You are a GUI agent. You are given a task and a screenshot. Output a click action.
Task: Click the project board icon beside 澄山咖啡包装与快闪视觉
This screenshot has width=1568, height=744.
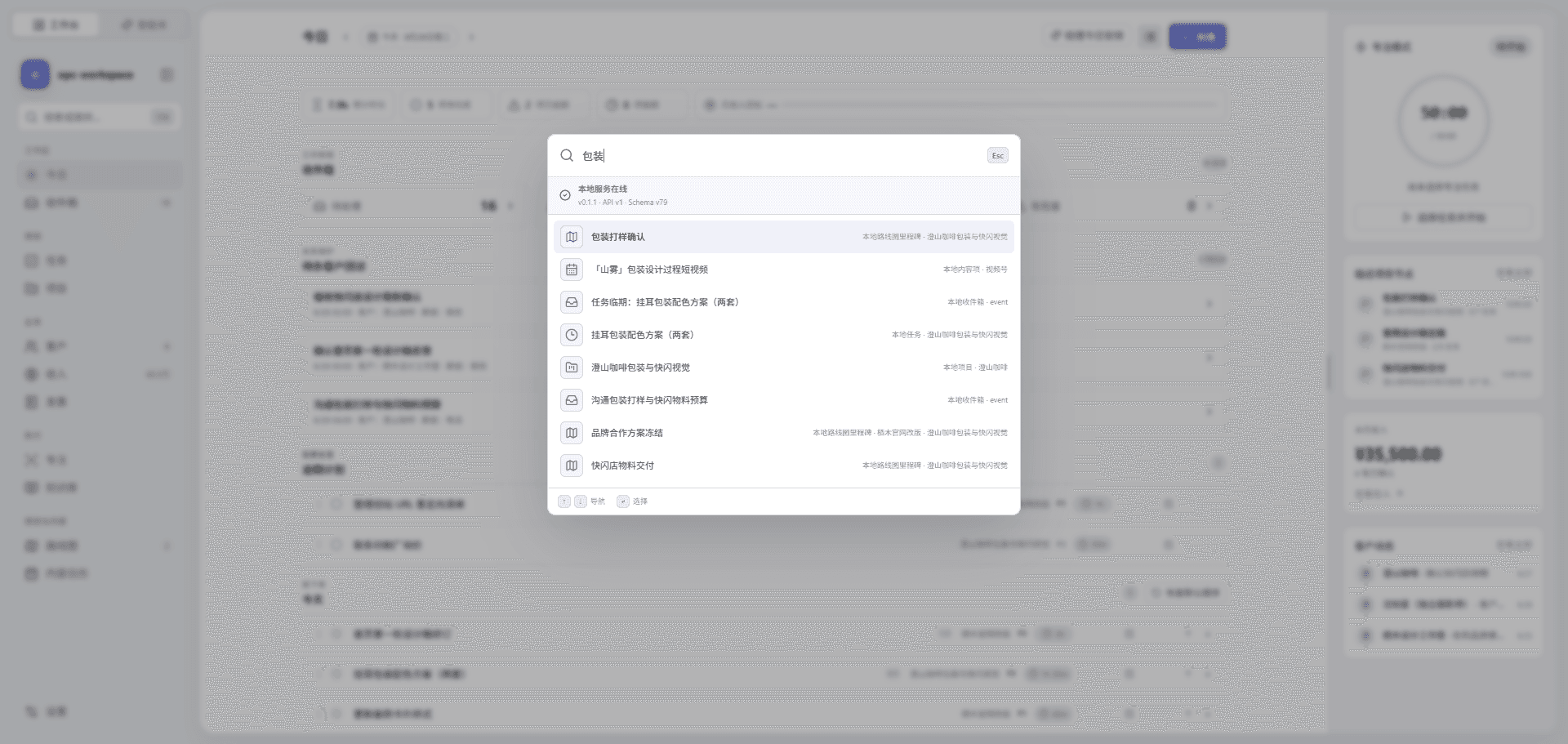click(572, 368)
